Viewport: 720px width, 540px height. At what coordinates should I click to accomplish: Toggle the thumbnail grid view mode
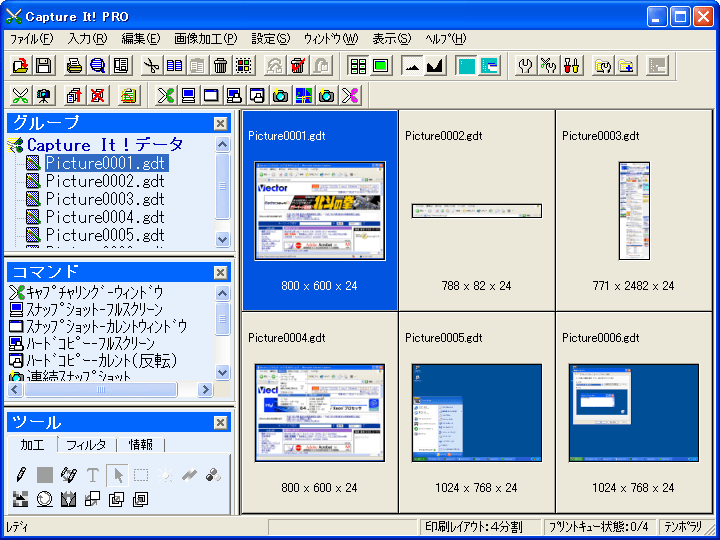pyautogui.click(x=358, y=66)
